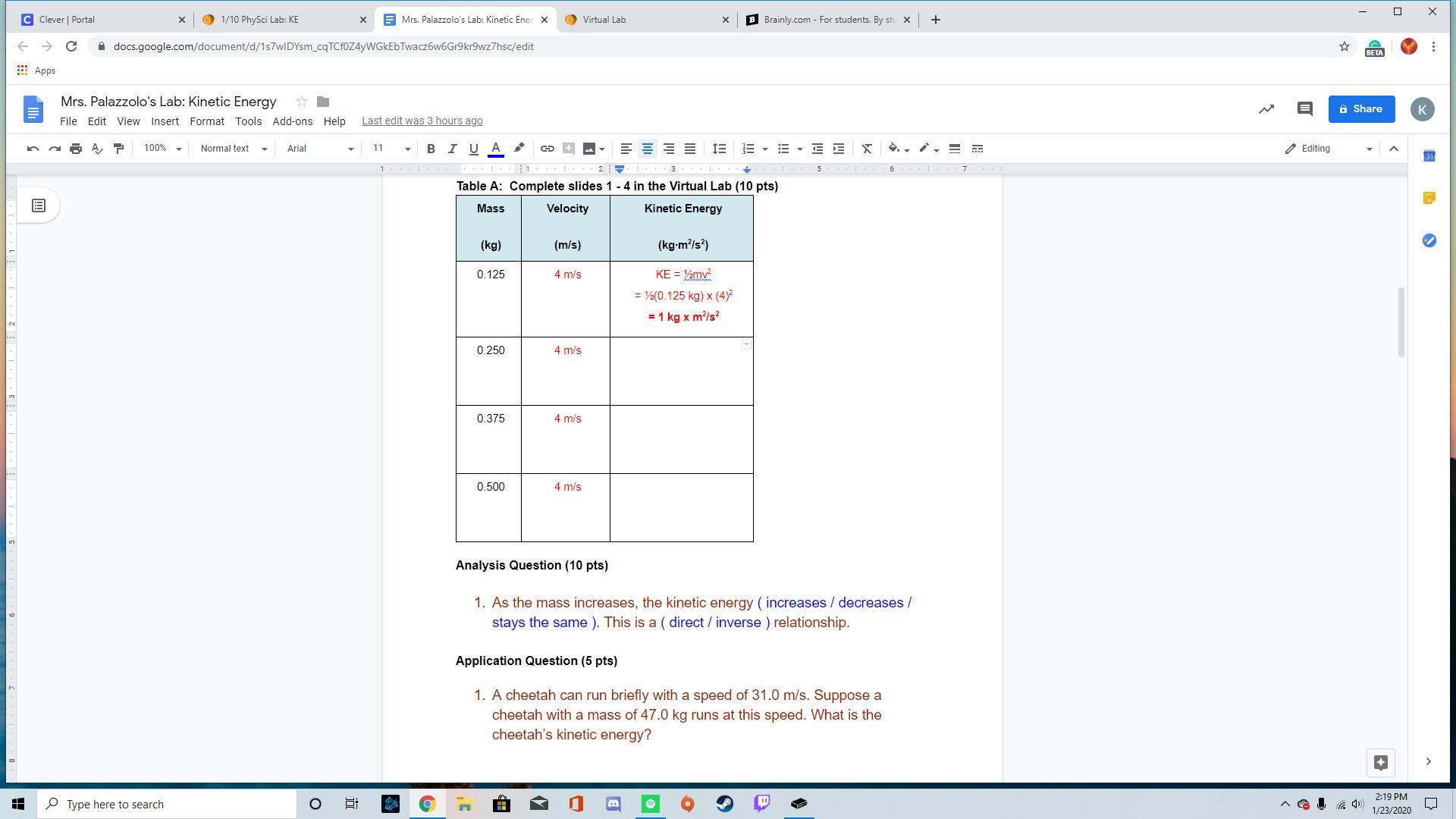Click the blue Share button

(x=1361, y=109)
